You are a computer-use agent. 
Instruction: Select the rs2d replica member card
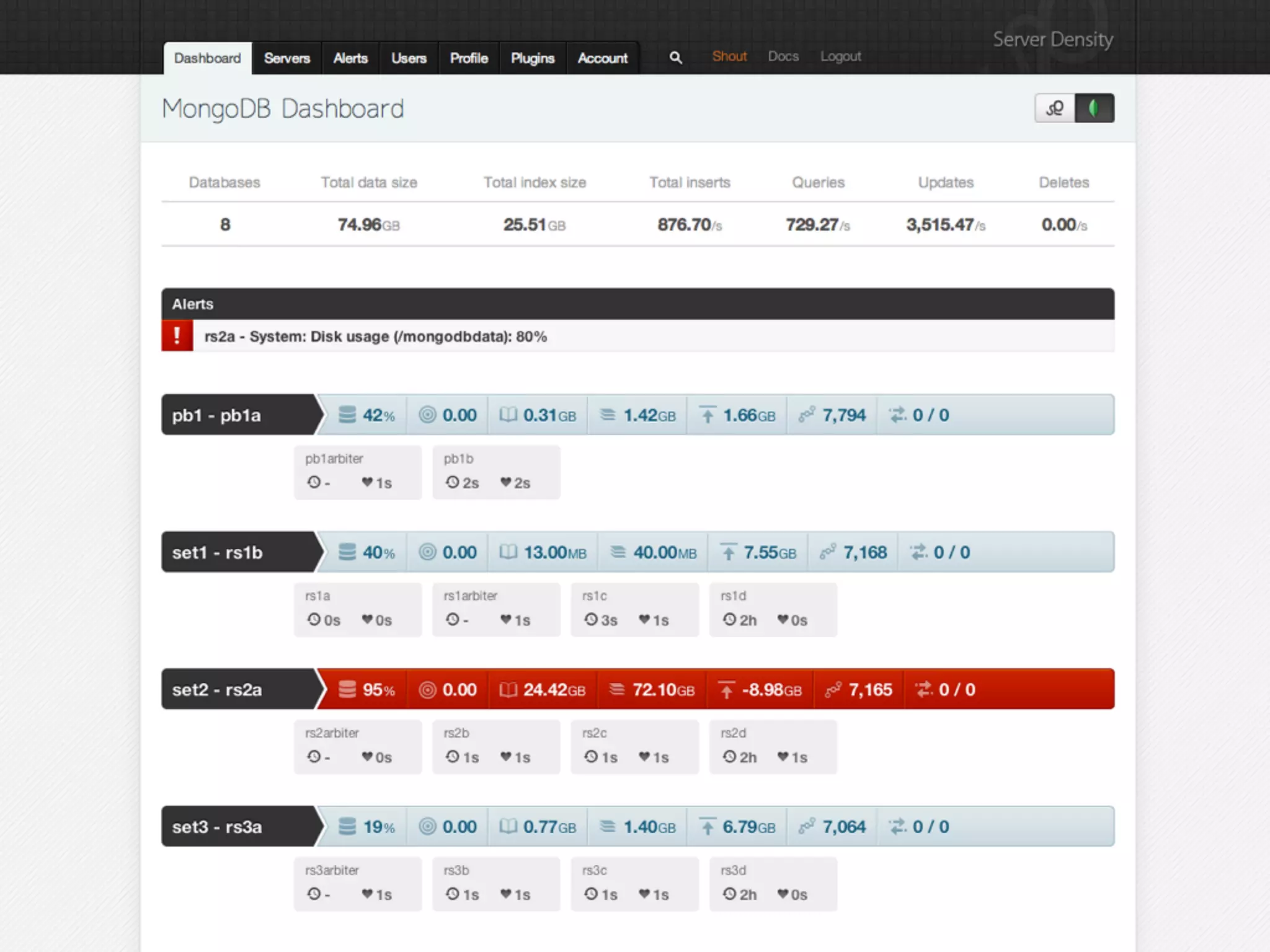point(773,746)
